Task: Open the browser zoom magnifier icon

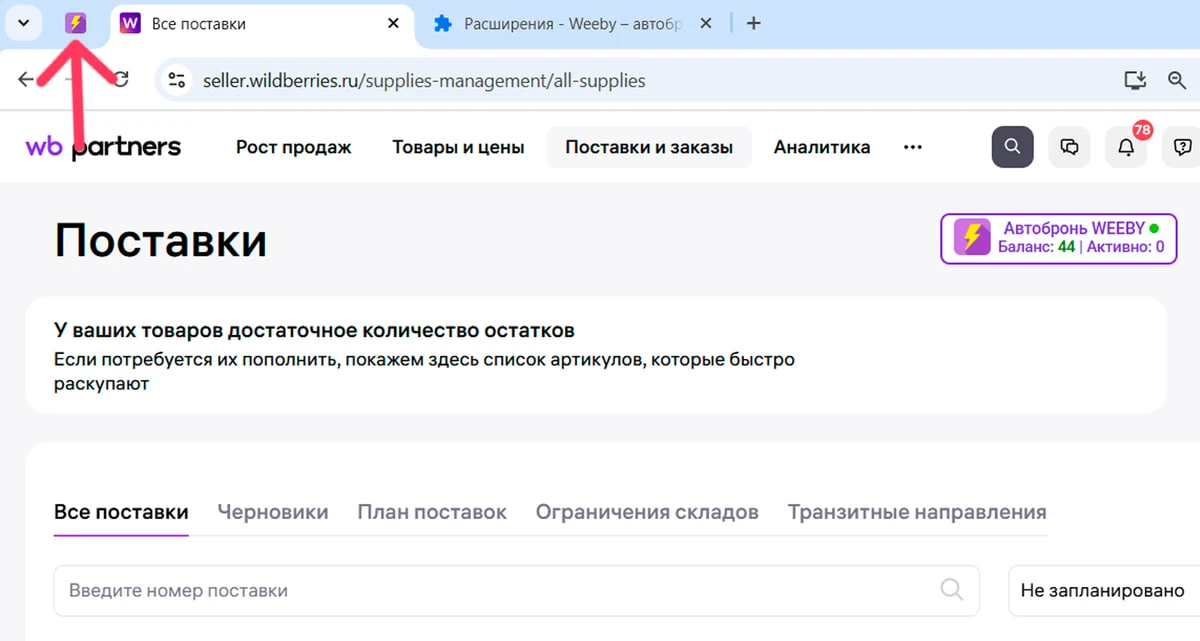Action: click(x=1178, y=80)
